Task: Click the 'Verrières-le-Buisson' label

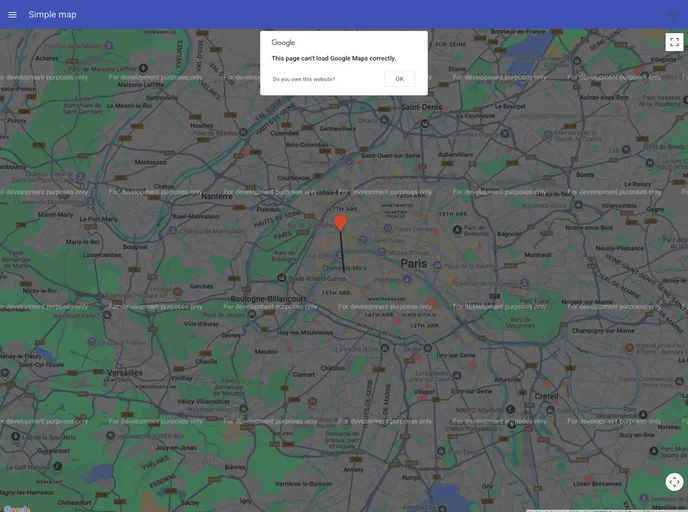Action: (304, 484)
